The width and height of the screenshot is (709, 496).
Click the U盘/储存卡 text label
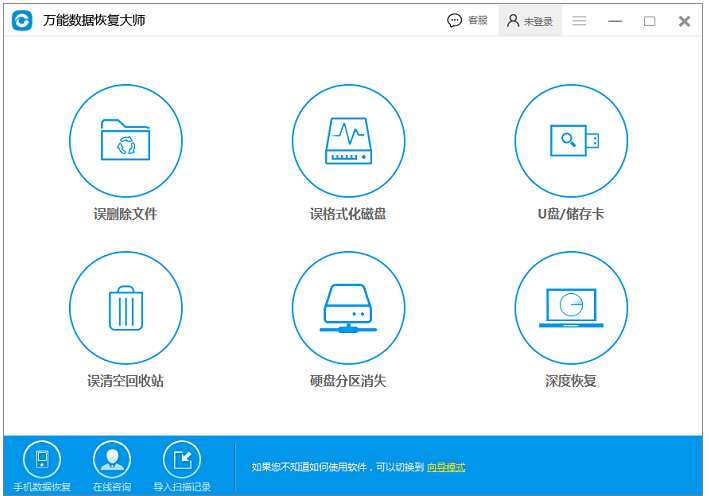pyautogui.click(x=571, y=214)
